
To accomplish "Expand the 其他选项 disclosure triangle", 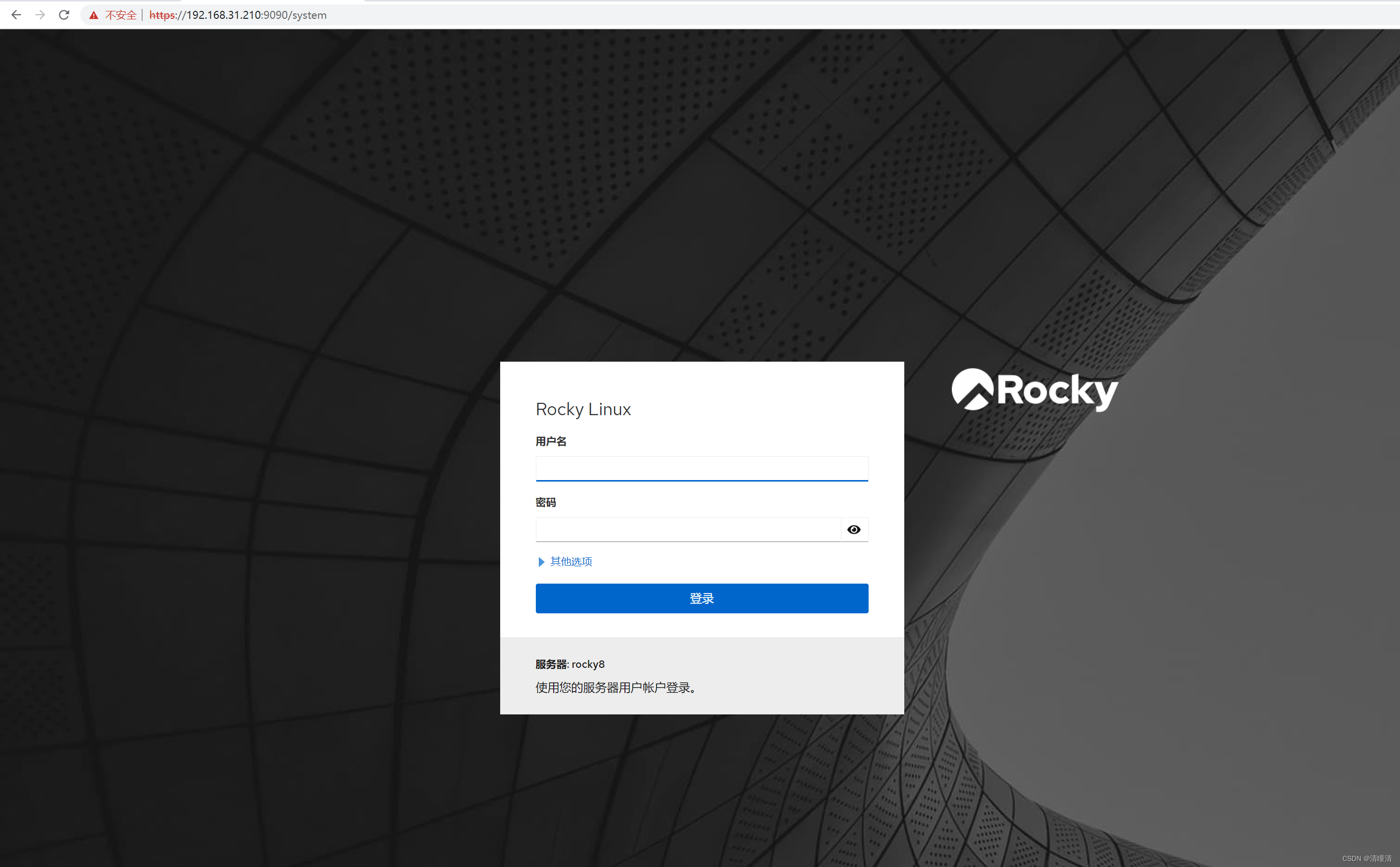I will tap(541, 561).
